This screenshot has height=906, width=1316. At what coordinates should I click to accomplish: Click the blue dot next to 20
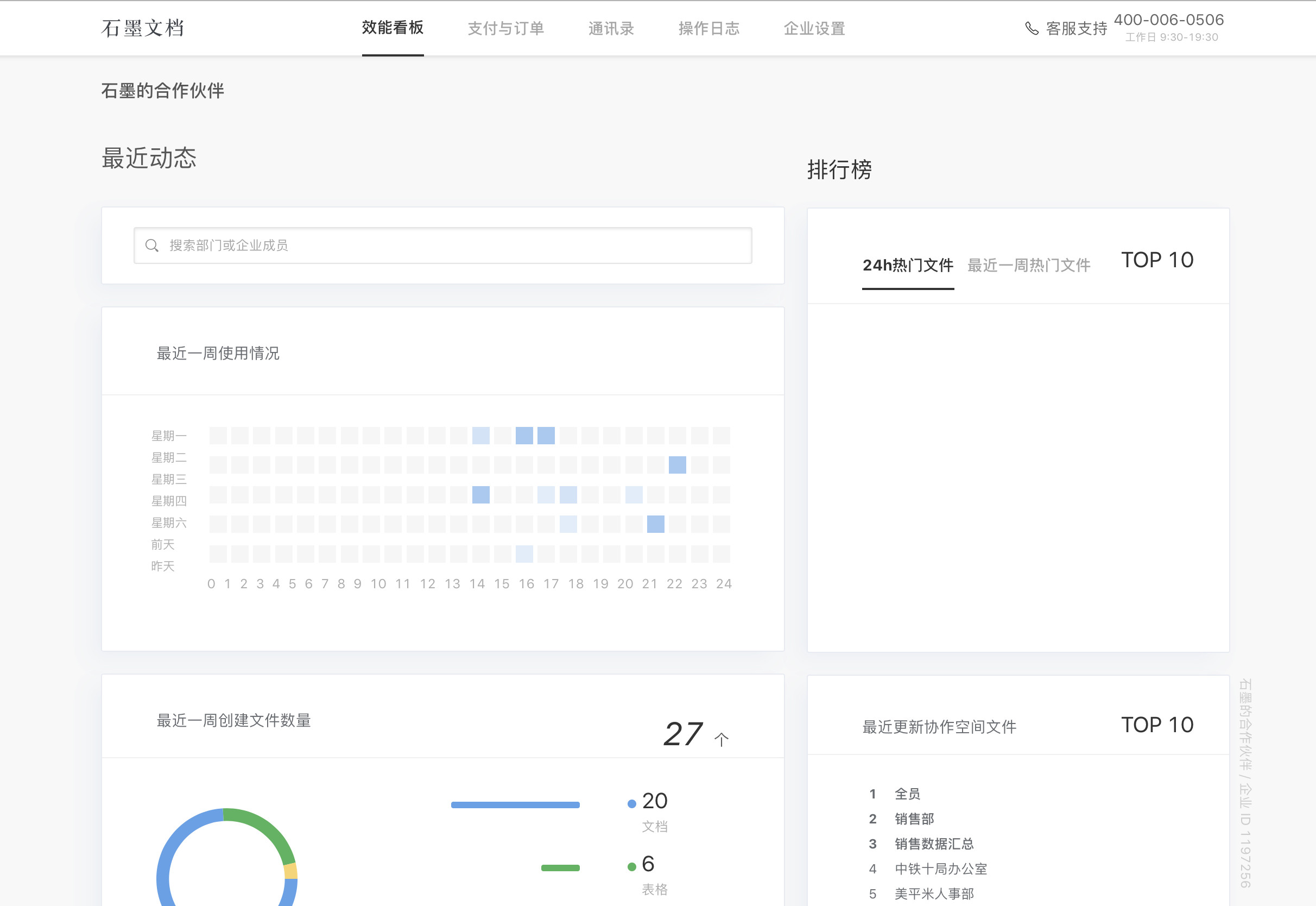(x=631, y=804)
